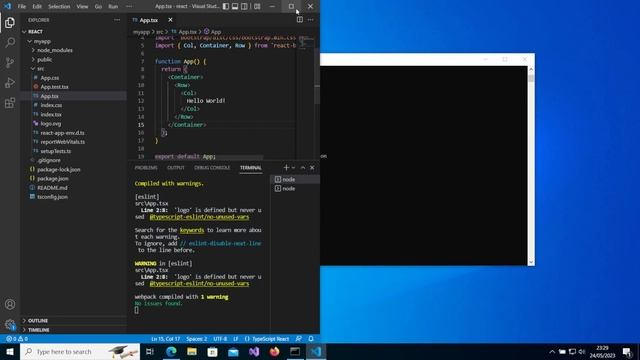Open reportWebVitals.ts file
This screenshot has height=360, width=640.
pos(73,142)
